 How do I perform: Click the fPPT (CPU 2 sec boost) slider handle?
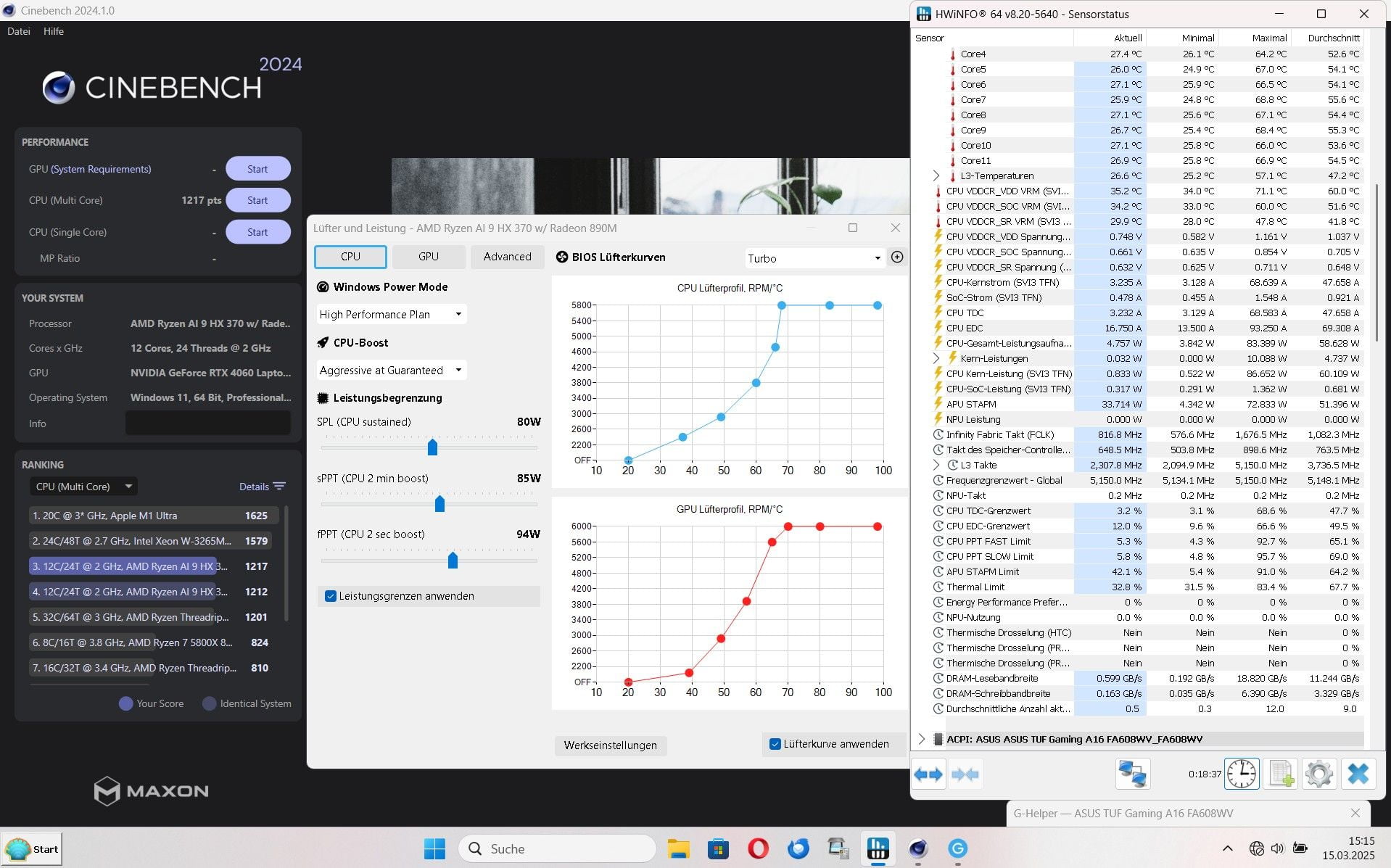[453, 559]
